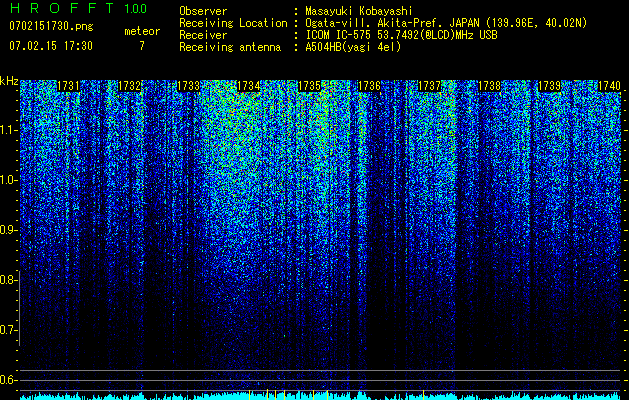Click the 1736 time marker
The height and width of the screenshot is (400, 629).
coord(369,86)
